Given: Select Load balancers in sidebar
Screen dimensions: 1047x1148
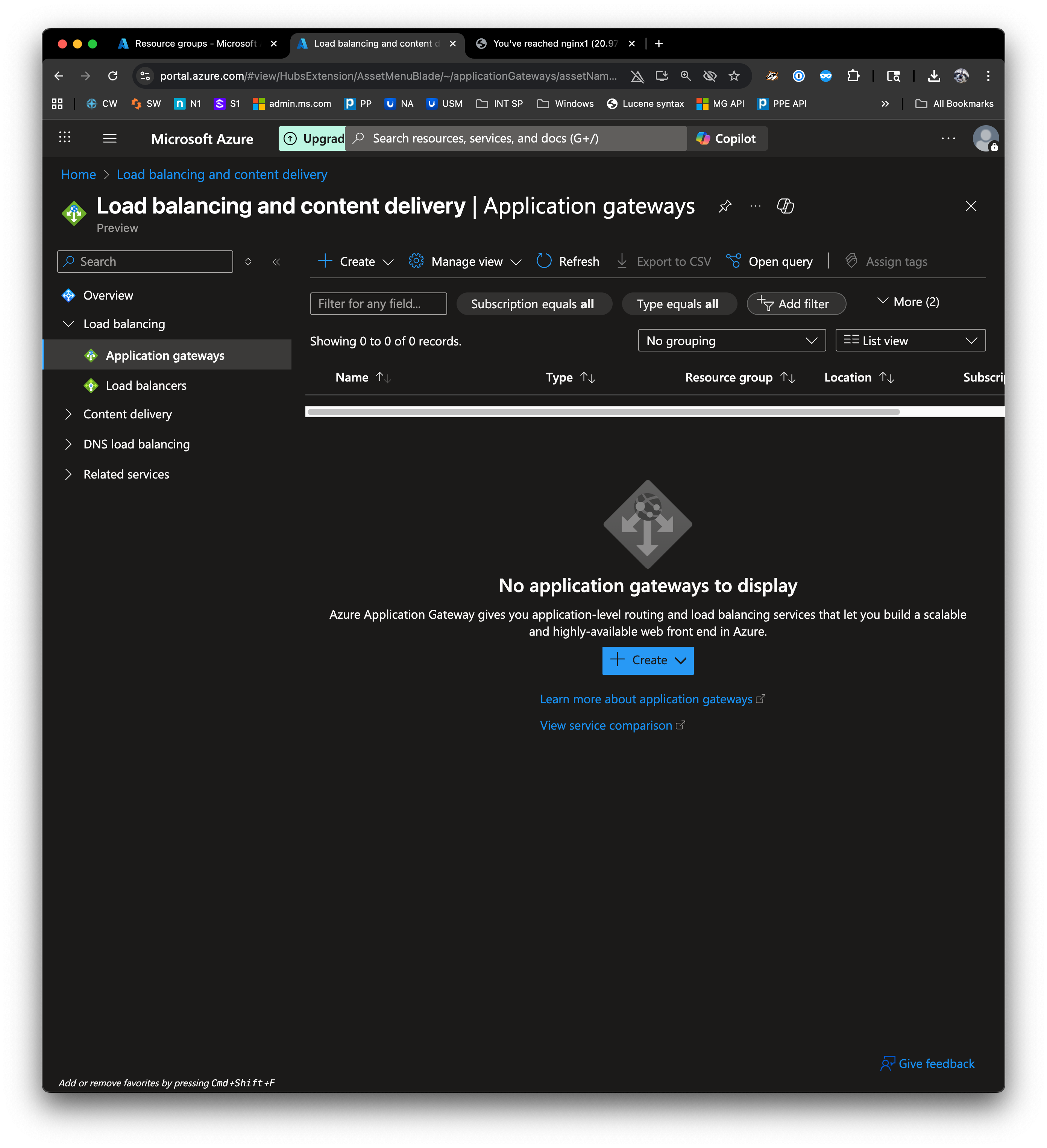Looking at the screenshot, I should (x=146, y=386).
